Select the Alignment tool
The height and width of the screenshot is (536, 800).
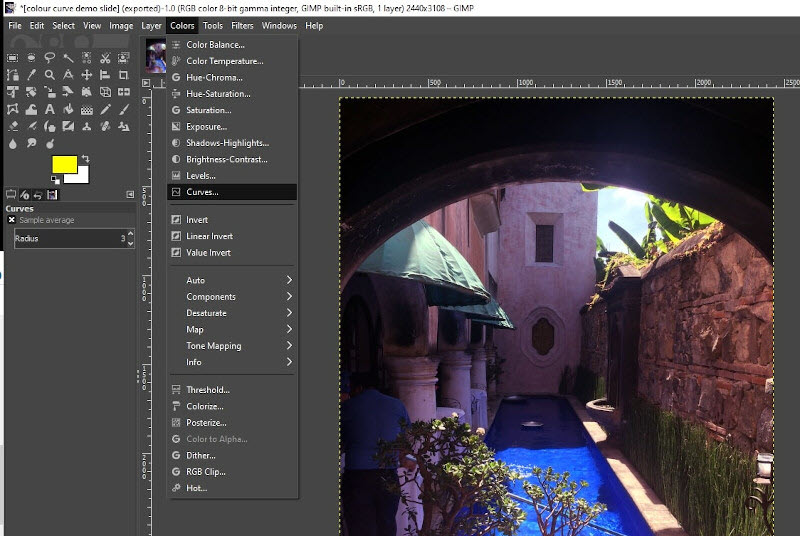pos(105,75)
